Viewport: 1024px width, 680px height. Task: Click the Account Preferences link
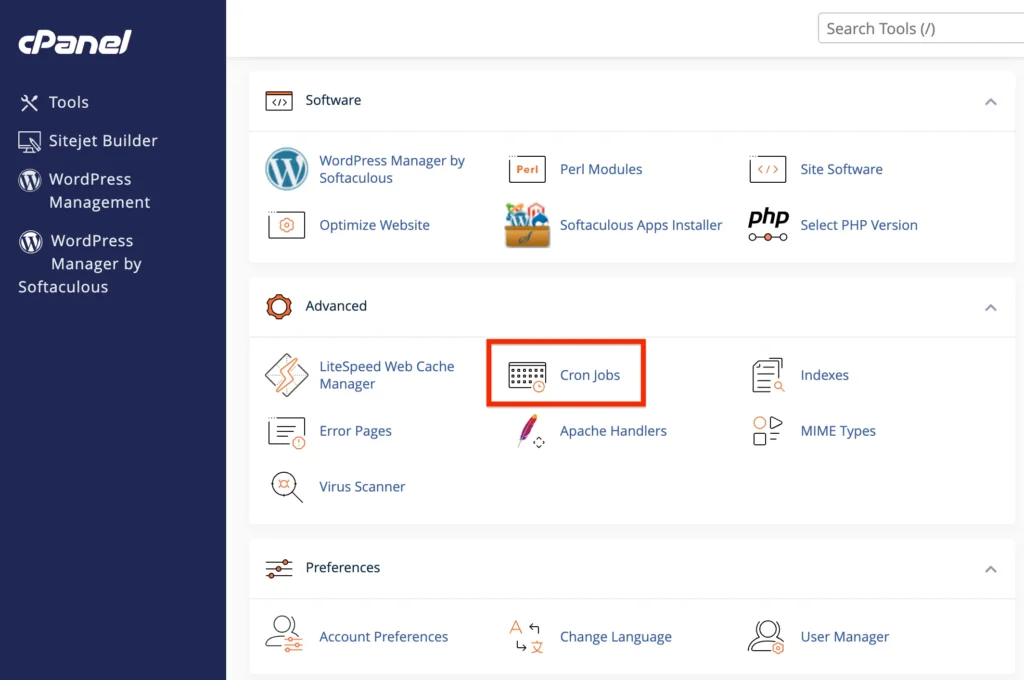click(x=383, y=637)
